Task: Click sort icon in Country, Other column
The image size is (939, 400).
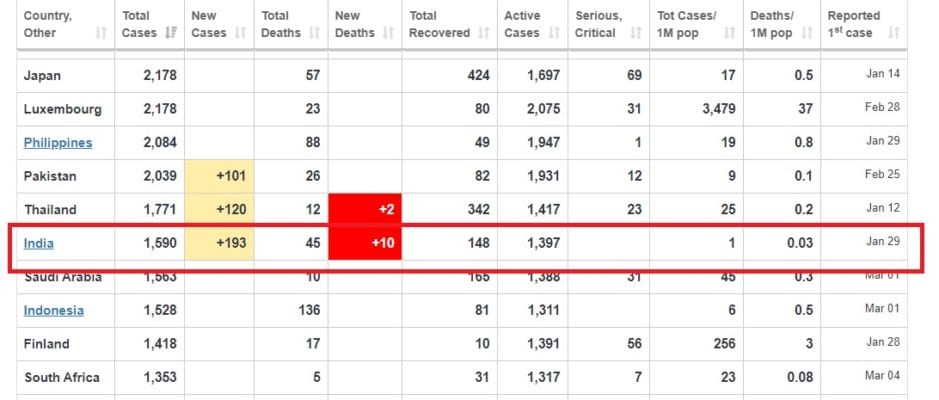Action: coord(100,33)
